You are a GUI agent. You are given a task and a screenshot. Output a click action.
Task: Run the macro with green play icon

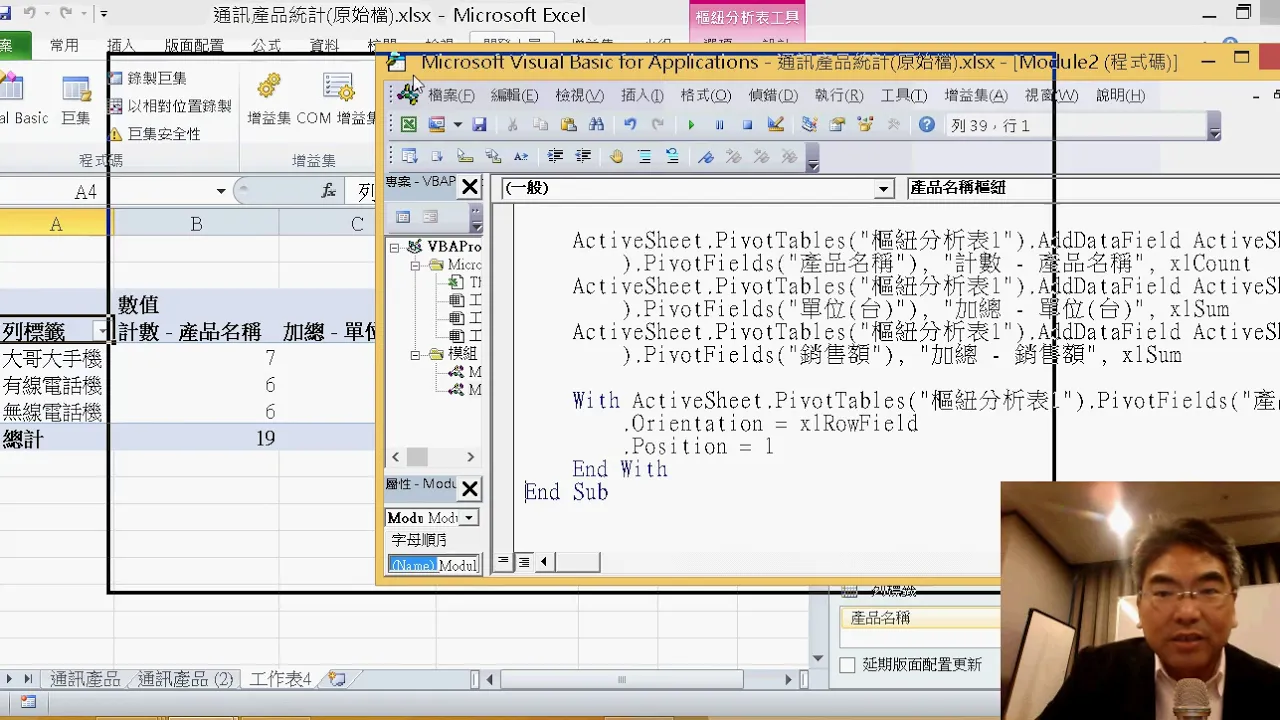click(691, 125)
